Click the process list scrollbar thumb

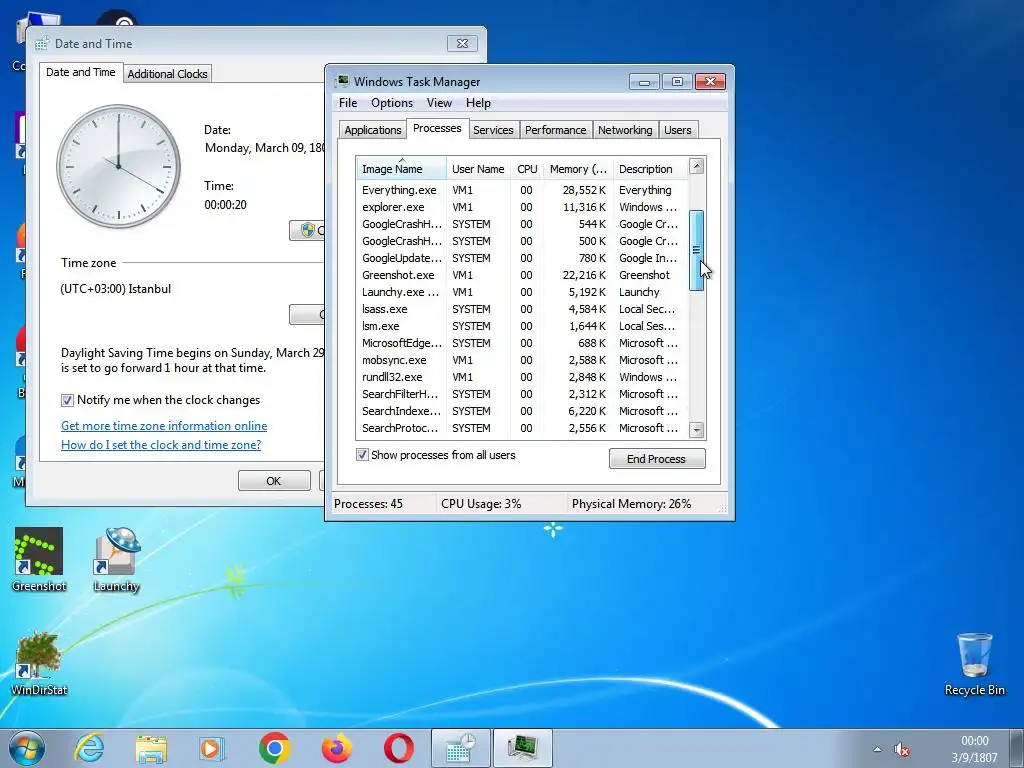click(x=697, y=250)
